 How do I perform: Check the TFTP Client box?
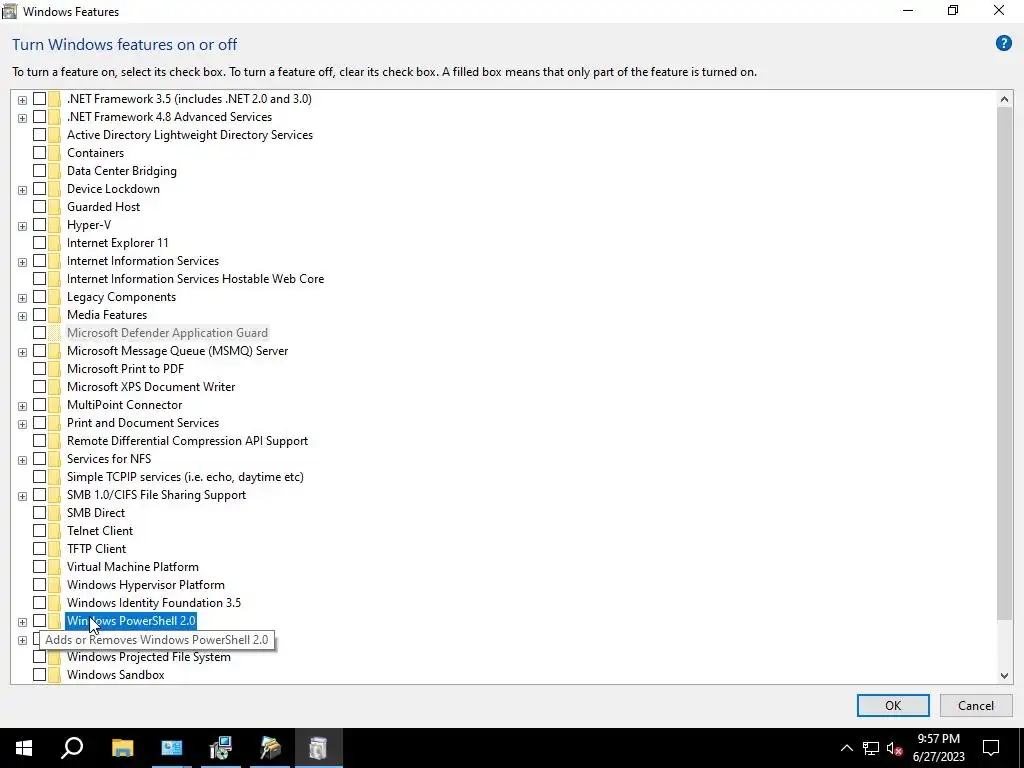click(x=39, y=549)
